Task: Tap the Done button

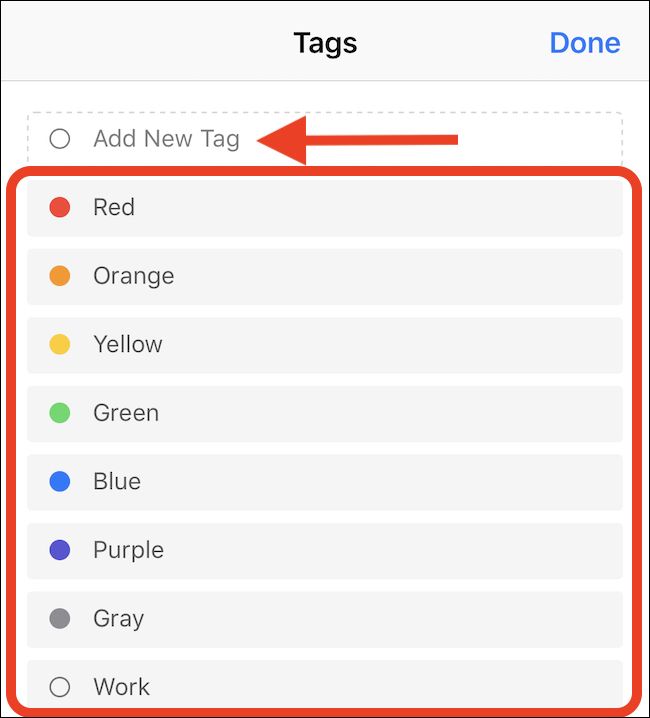Action: [x=584, y=43]
